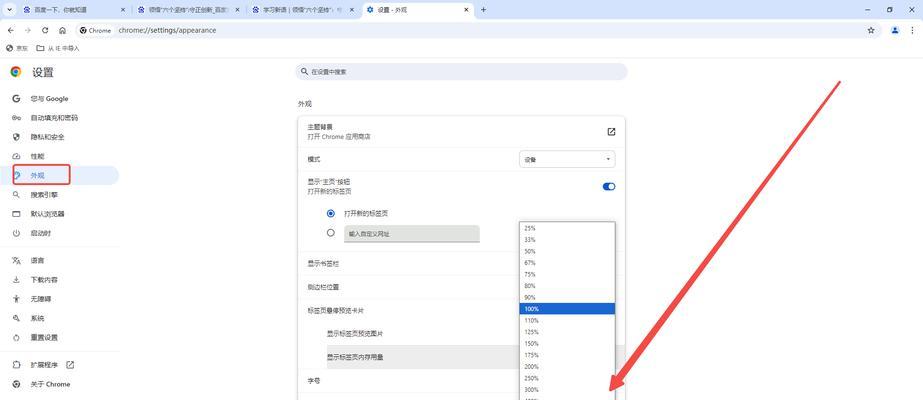Open Chrome's three-dot menu
Viewport: 923px width, 400px height.
914,30
